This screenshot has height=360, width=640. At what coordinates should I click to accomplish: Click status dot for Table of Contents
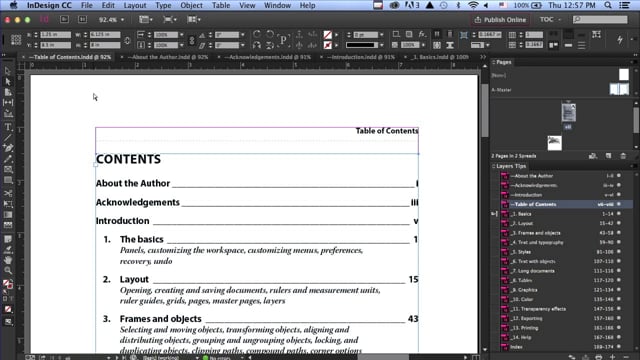(619, 204)
